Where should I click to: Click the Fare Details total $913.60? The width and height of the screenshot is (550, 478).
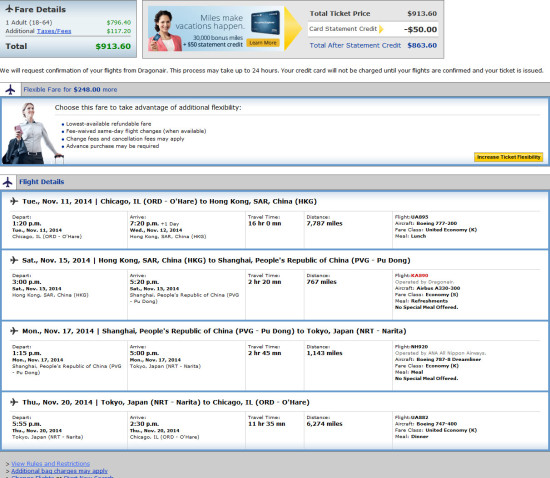113,46
